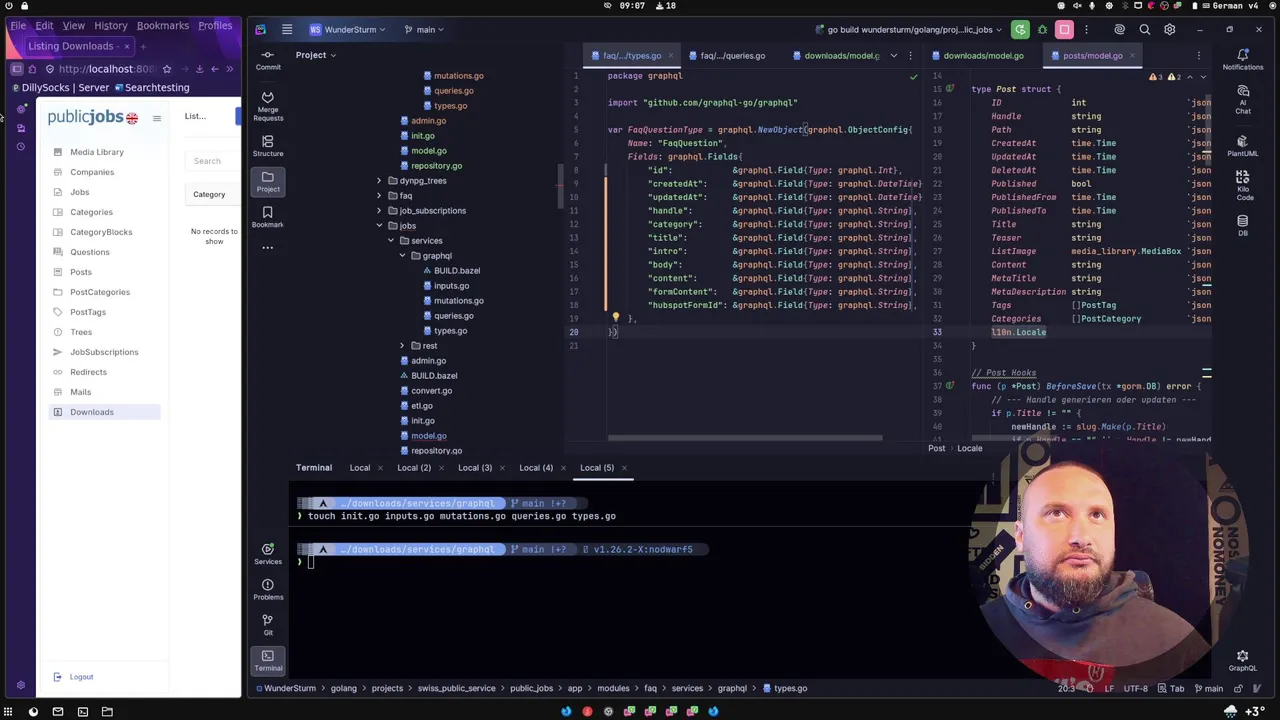1280x720 pixels.
Task: Open the GraphQL side panel
Action: 1243,661
